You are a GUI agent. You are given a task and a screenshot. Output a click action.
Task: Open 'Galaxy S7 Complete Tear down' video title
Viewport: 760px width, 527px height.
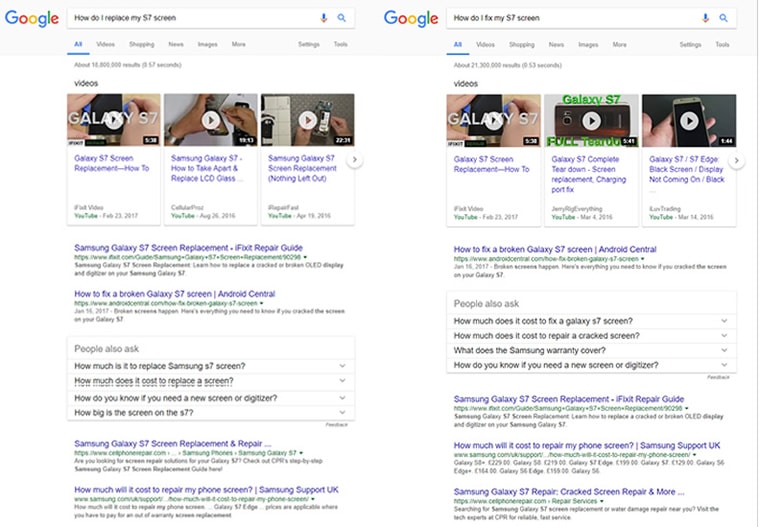tap(588, 175)
